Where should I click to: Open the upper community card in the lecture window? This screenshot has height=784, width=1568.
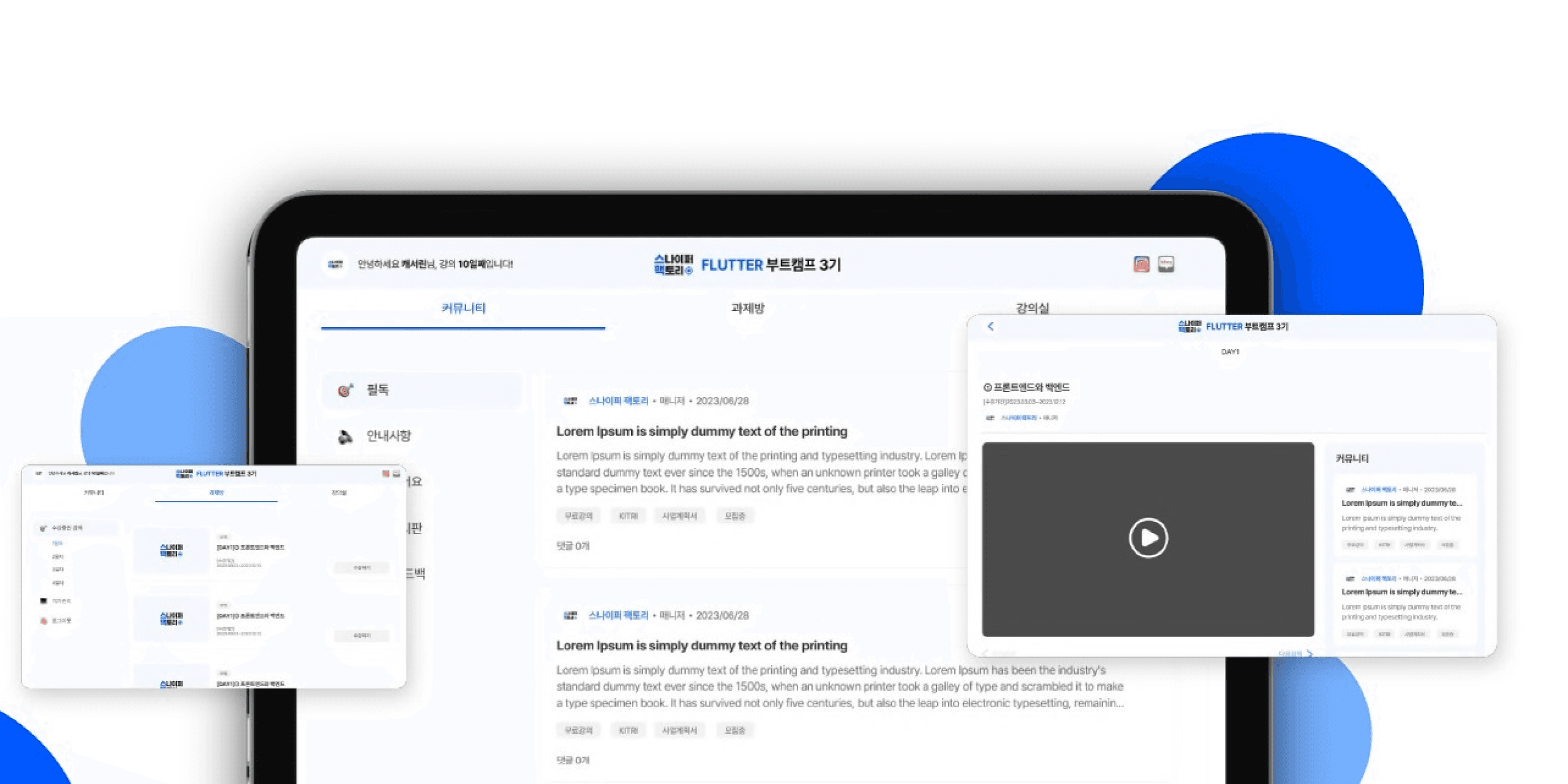[1404, 515]
